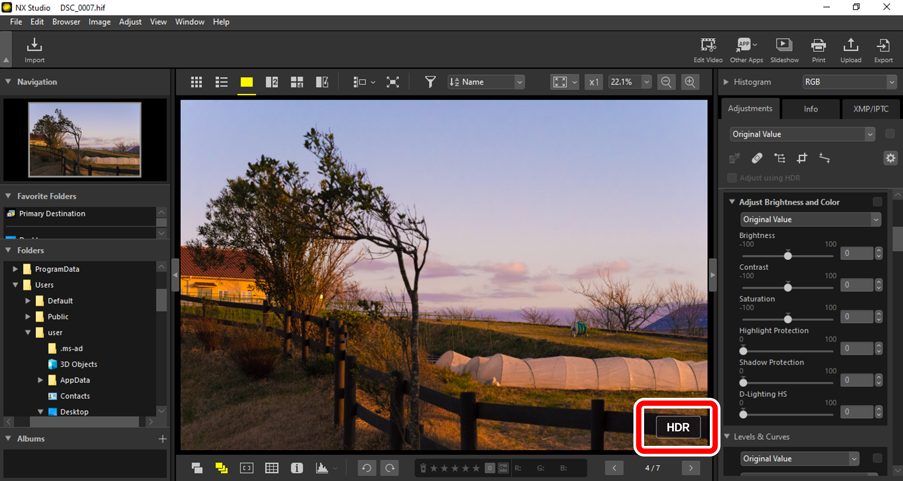Rotate image counterclockwise using bottom toolbar

(367, 468)
